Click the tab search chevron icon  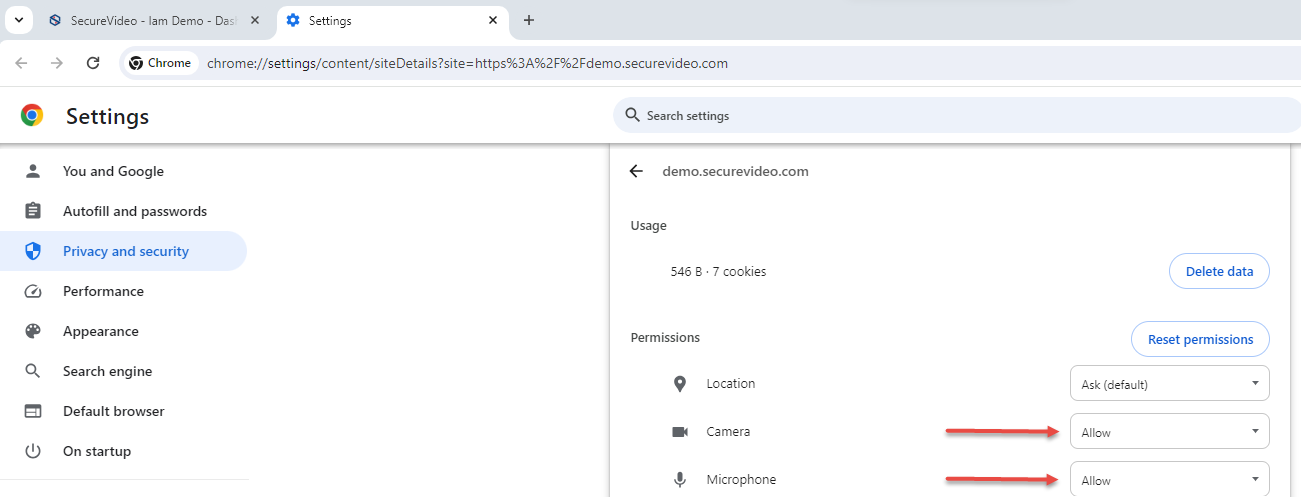click(18, 20)
